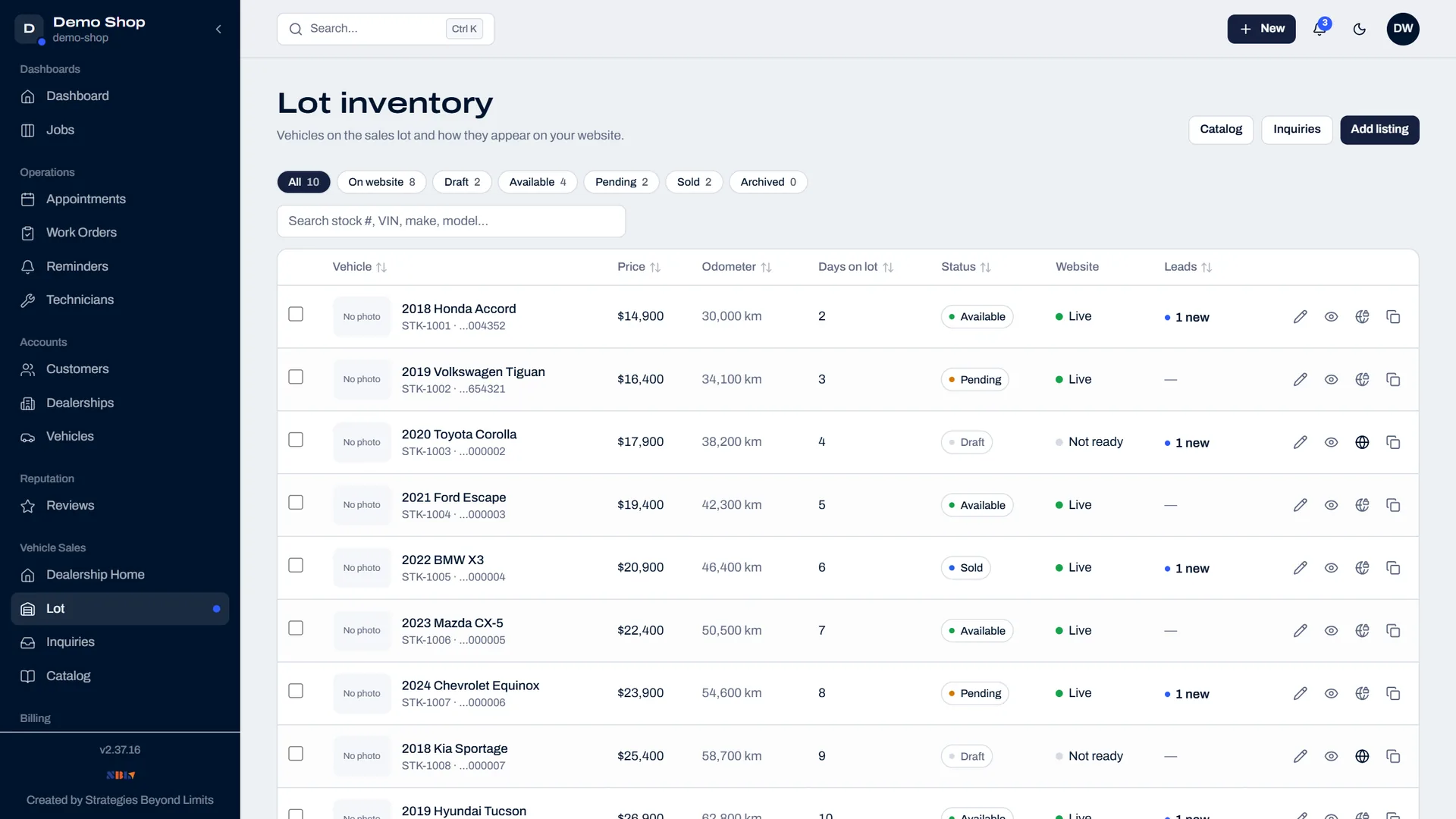This screenshot has width=1456, height=819.
Task: Sort by Leads column header
Action: [1188, 267]
